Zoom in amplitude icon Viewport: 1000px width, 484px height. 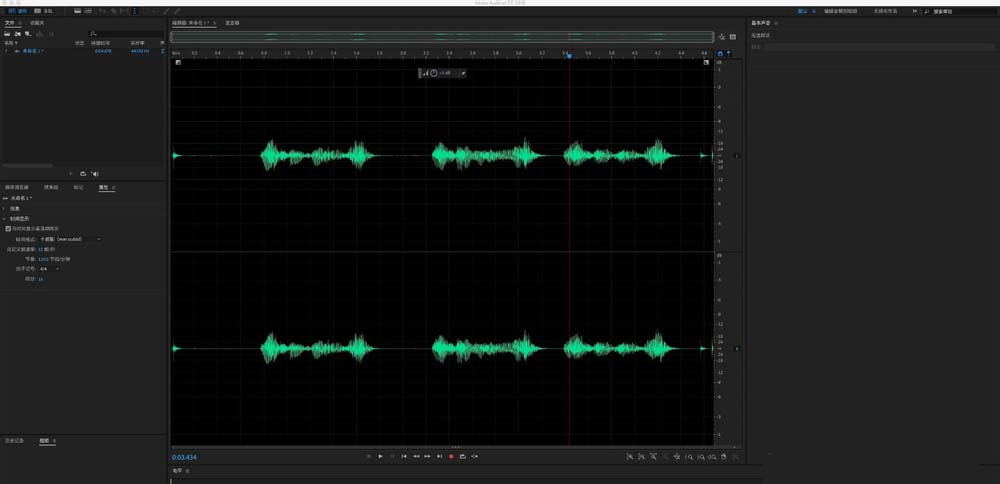coord(629,457)
